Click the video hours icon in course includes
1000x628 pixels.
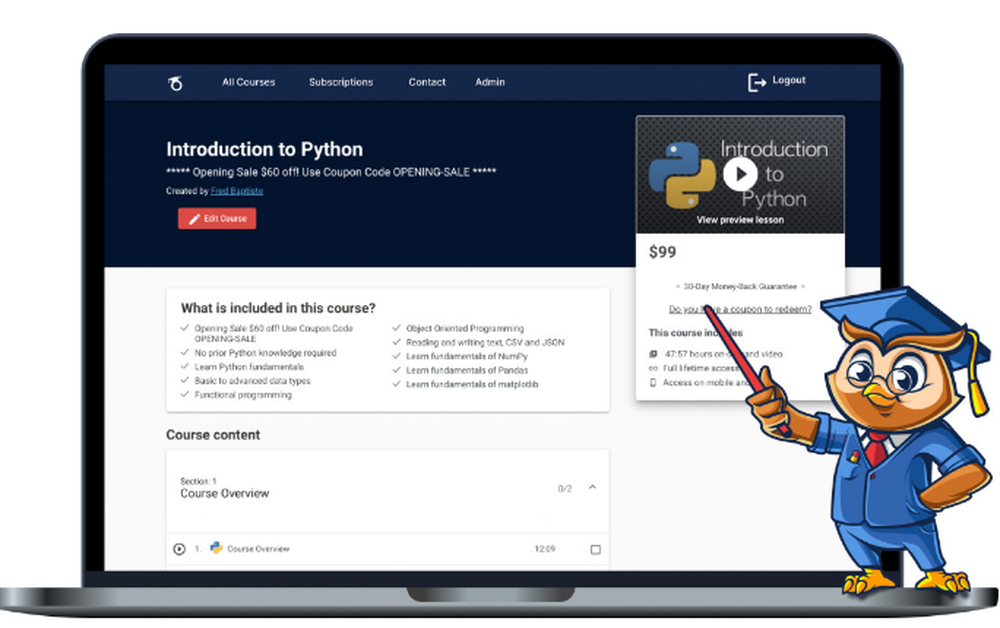[653, 354]
